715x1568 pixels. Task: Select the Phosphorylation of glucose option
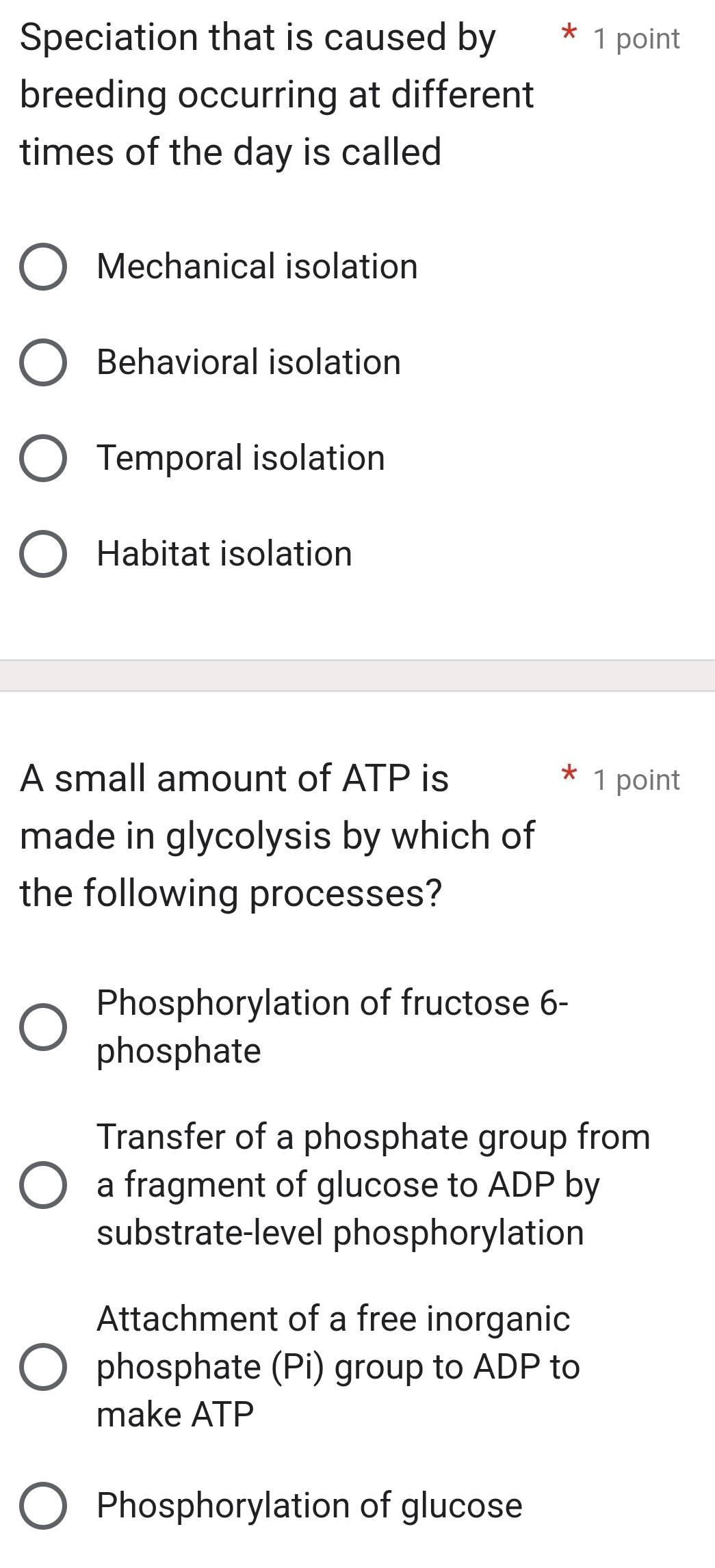pyautogui.click(x=43, y=1507)
